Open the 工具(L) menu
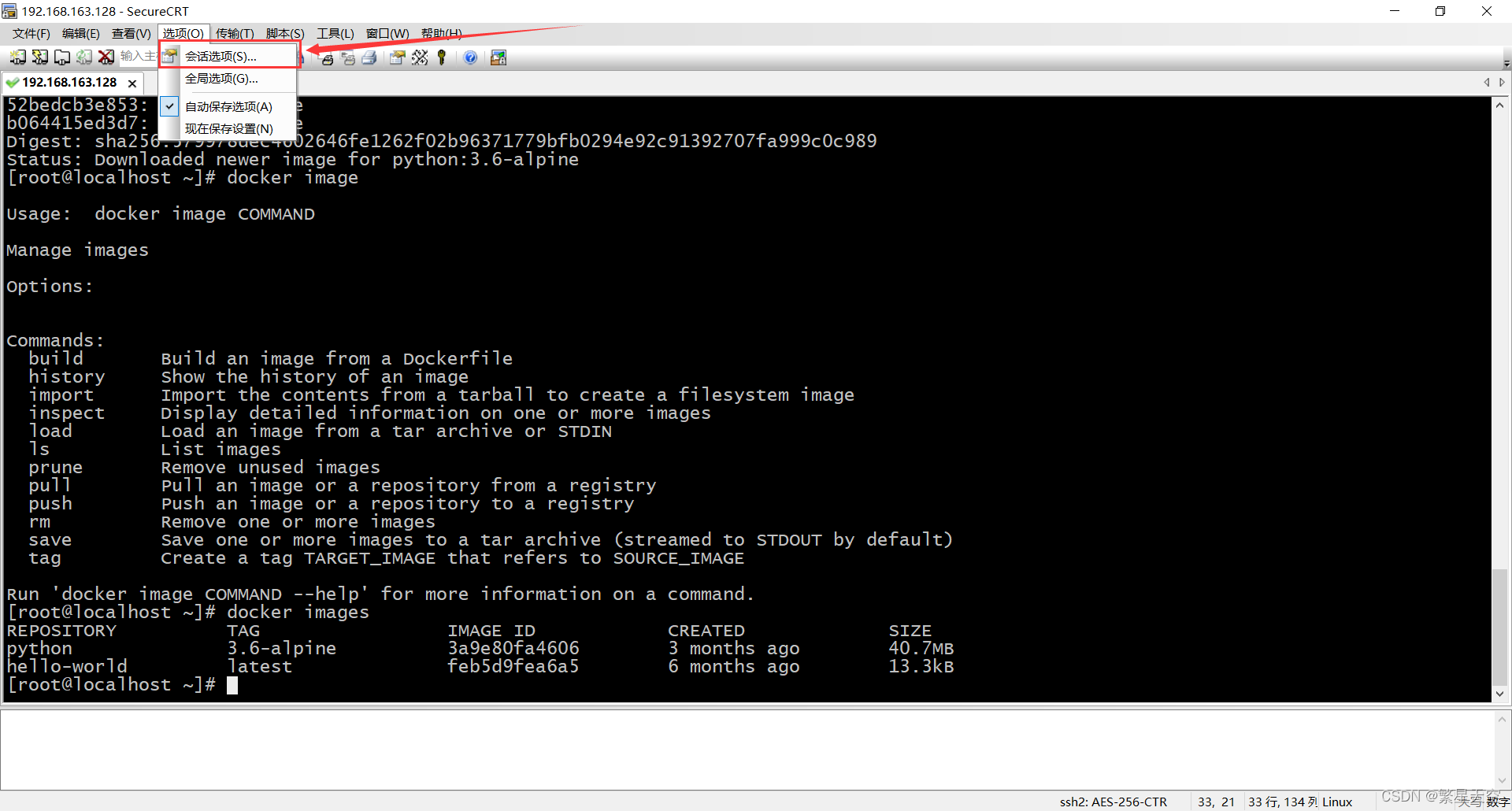 coord(335,33)
